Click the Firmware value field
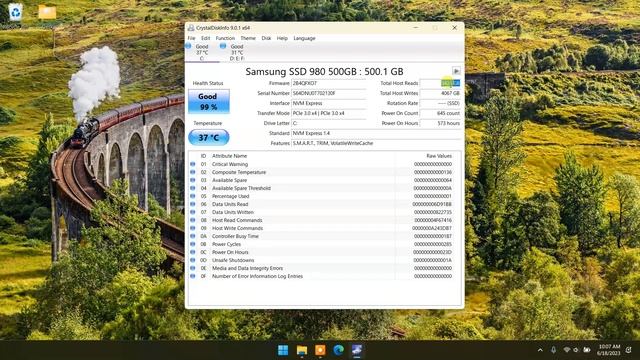 [329, 83]
